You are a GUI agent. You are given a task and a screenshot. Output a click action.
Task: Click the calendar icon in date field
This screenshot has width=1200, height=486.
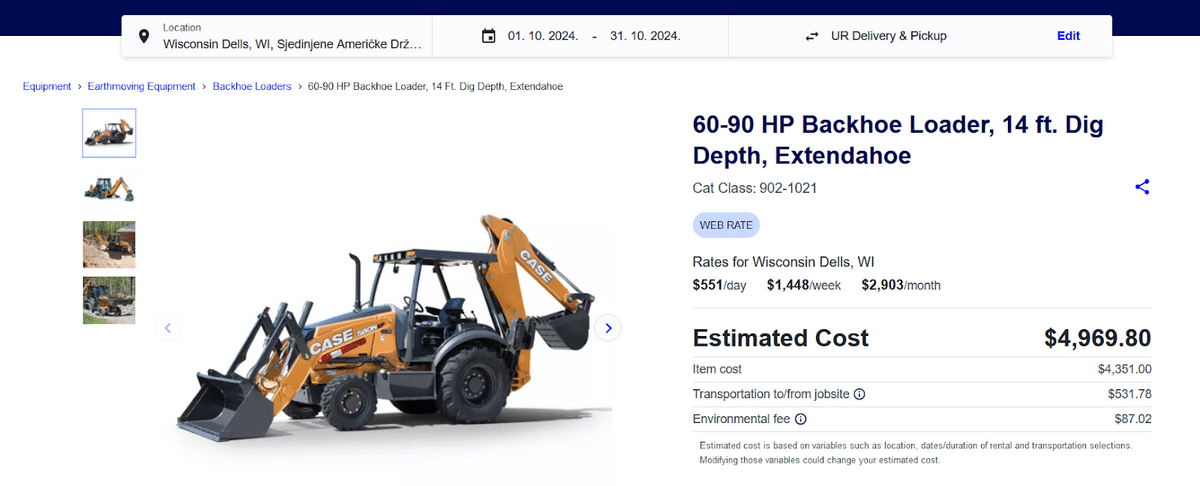(x=488, y=36)
